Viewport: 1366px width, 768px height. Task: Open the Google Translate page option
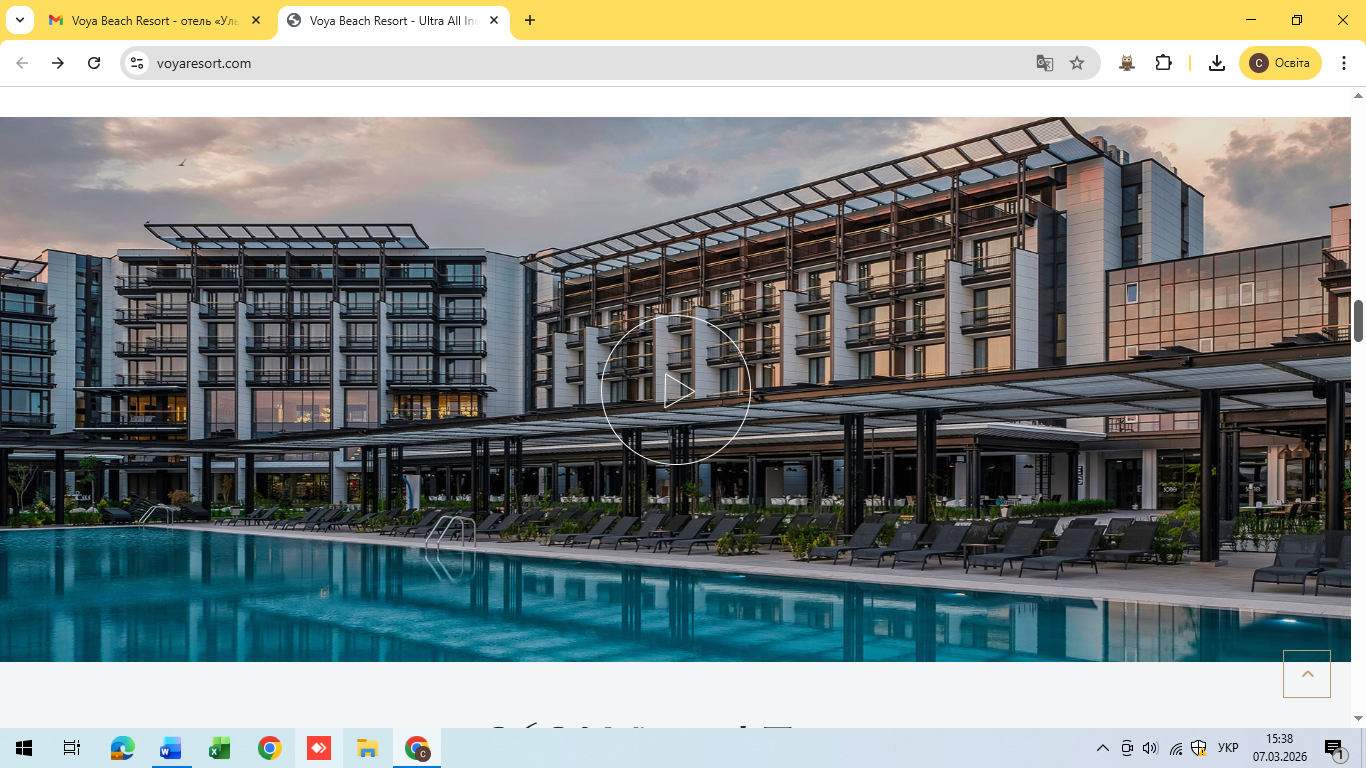(x=1045, y=63)
